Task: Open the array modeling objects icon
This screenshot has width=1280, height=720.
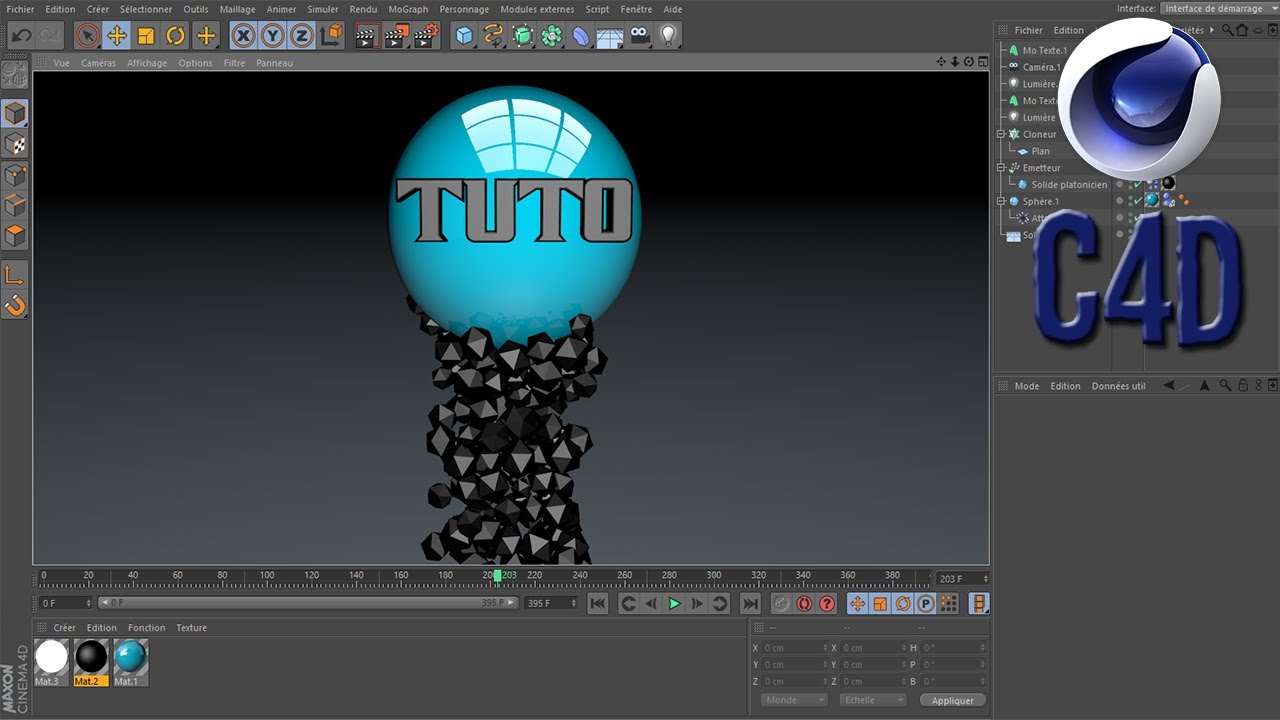Action: (552, 36)
